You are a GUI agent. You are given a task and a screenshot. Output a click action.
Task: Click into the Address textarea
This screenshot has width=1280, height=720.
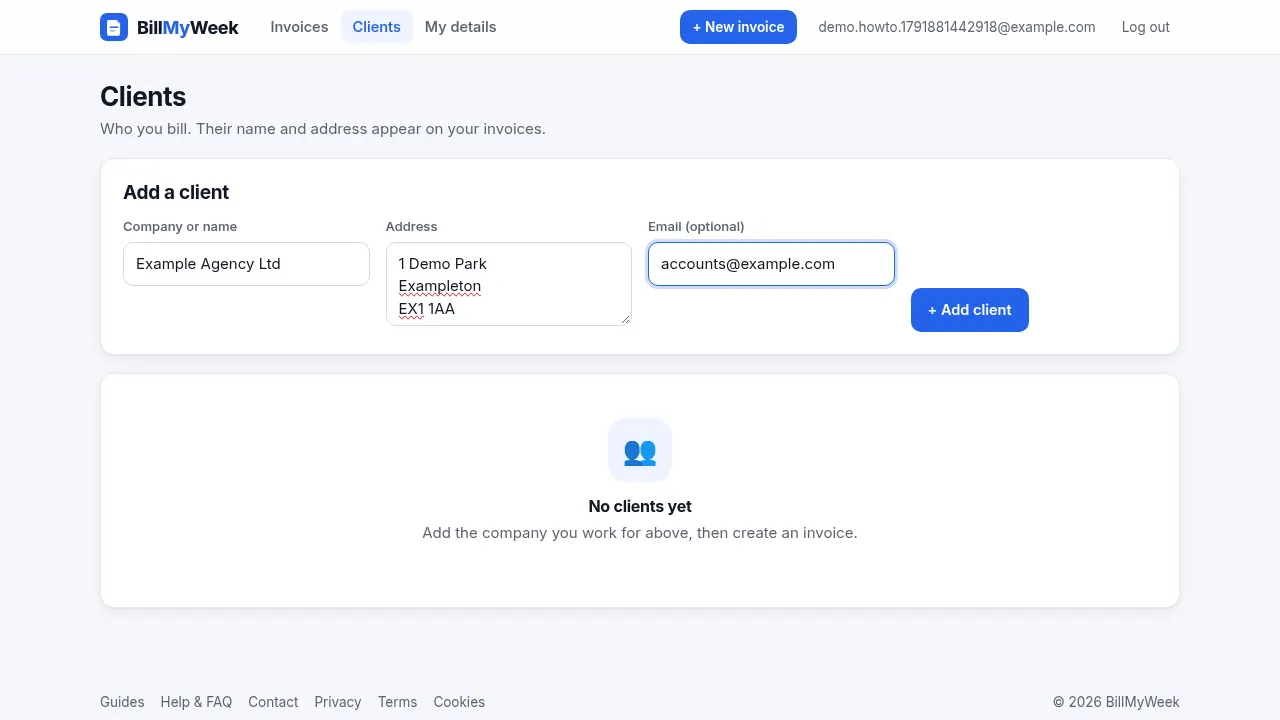pyautogui.click(x=509, y=284)
